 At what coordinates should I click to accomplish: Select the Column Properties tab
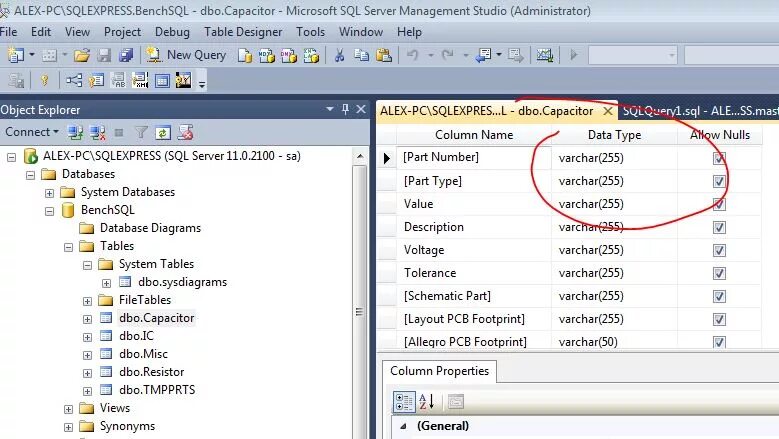[x=439, y=371]
